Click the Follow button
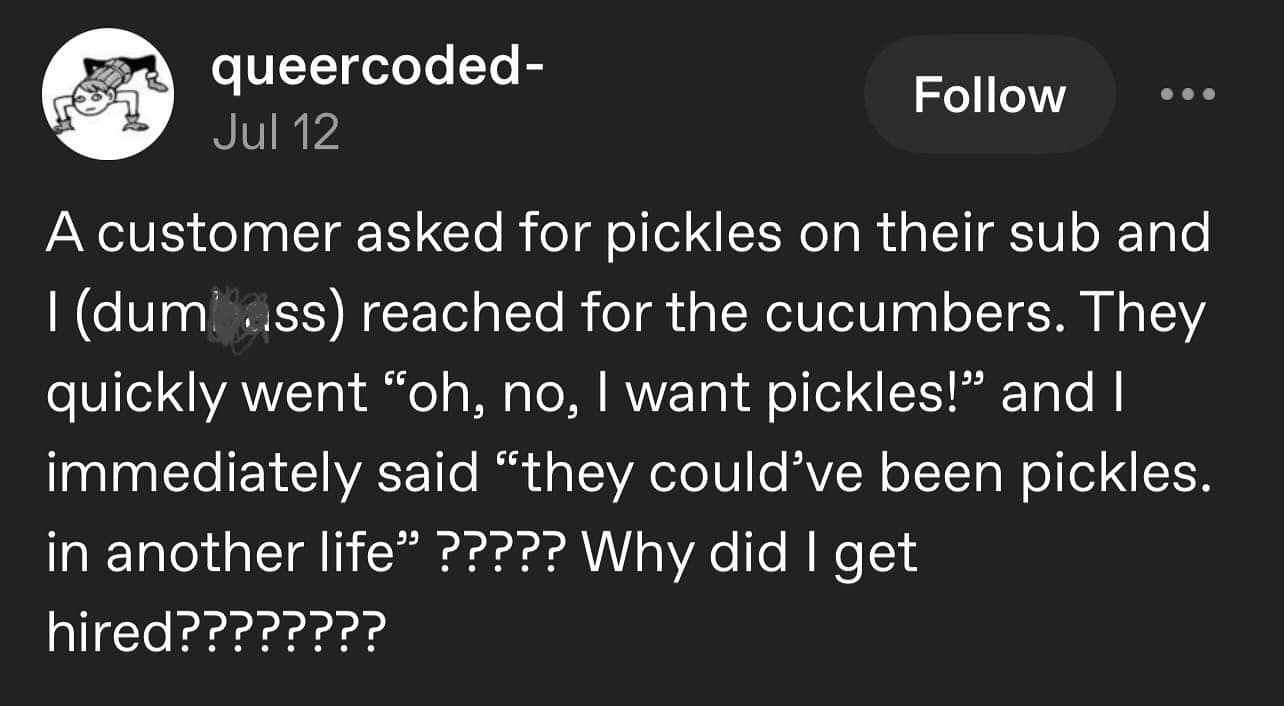1284x706 pixels. tap(989, 95)
